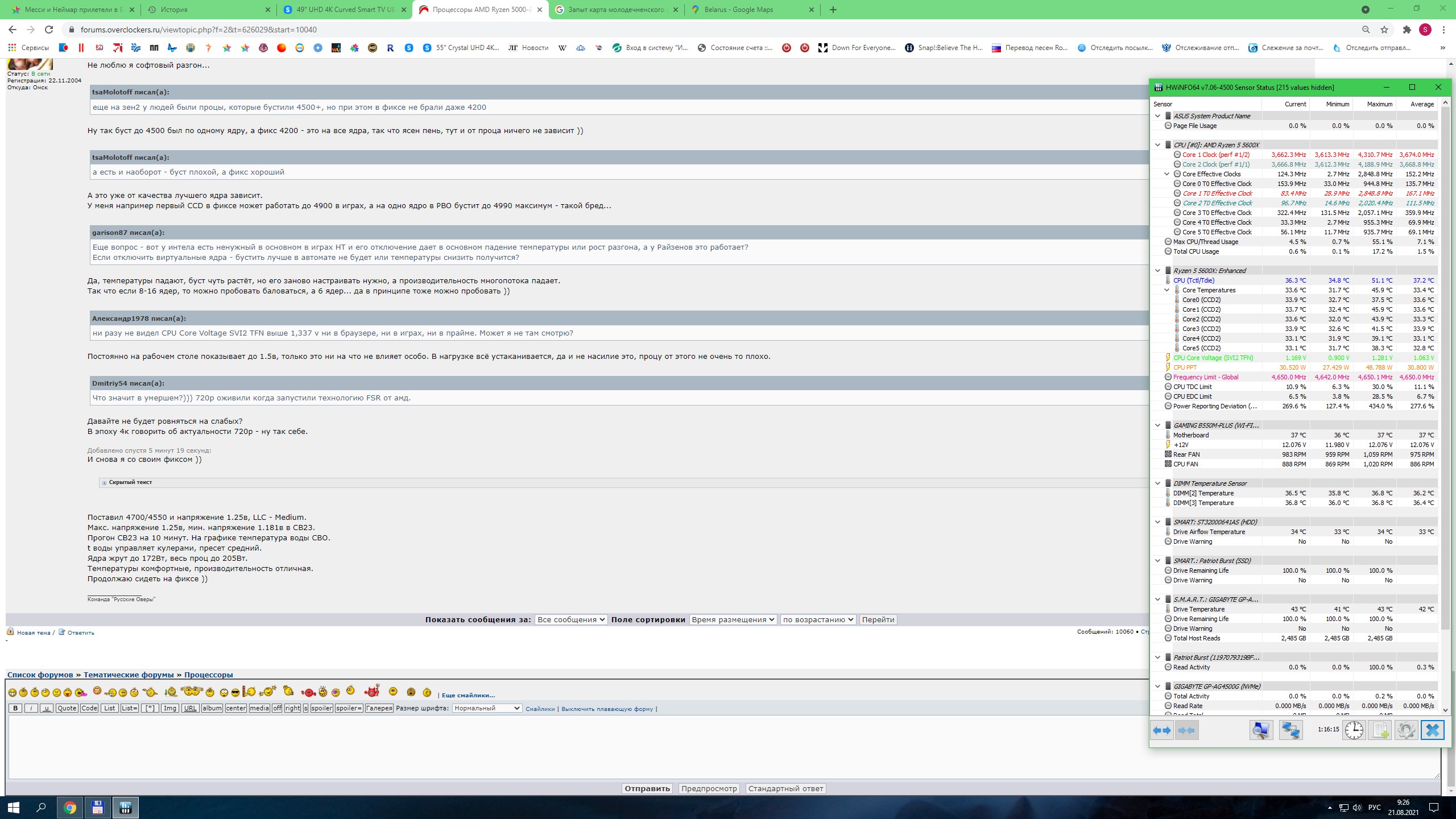The image size is (1456, 819).
Task: Insert the red devil smiley
Action: [372, 692]
